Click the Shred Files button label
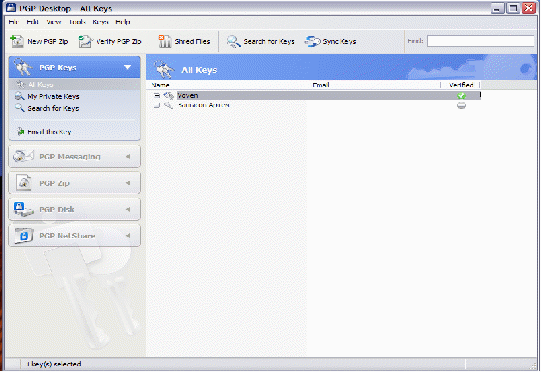Image resolution: width=541 pixels, height=372 pixels. coord(192,41)
